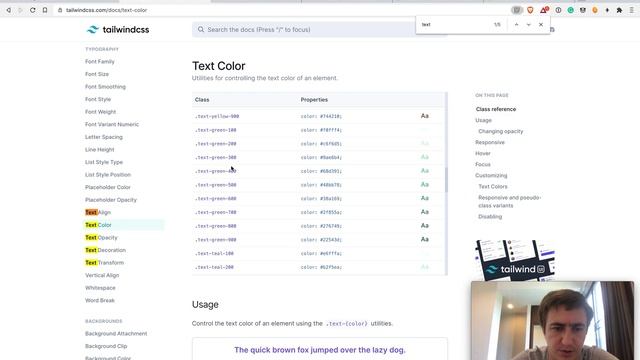
Task: Click the magnifier icon in docs search
Action: [x=201, y=29]
